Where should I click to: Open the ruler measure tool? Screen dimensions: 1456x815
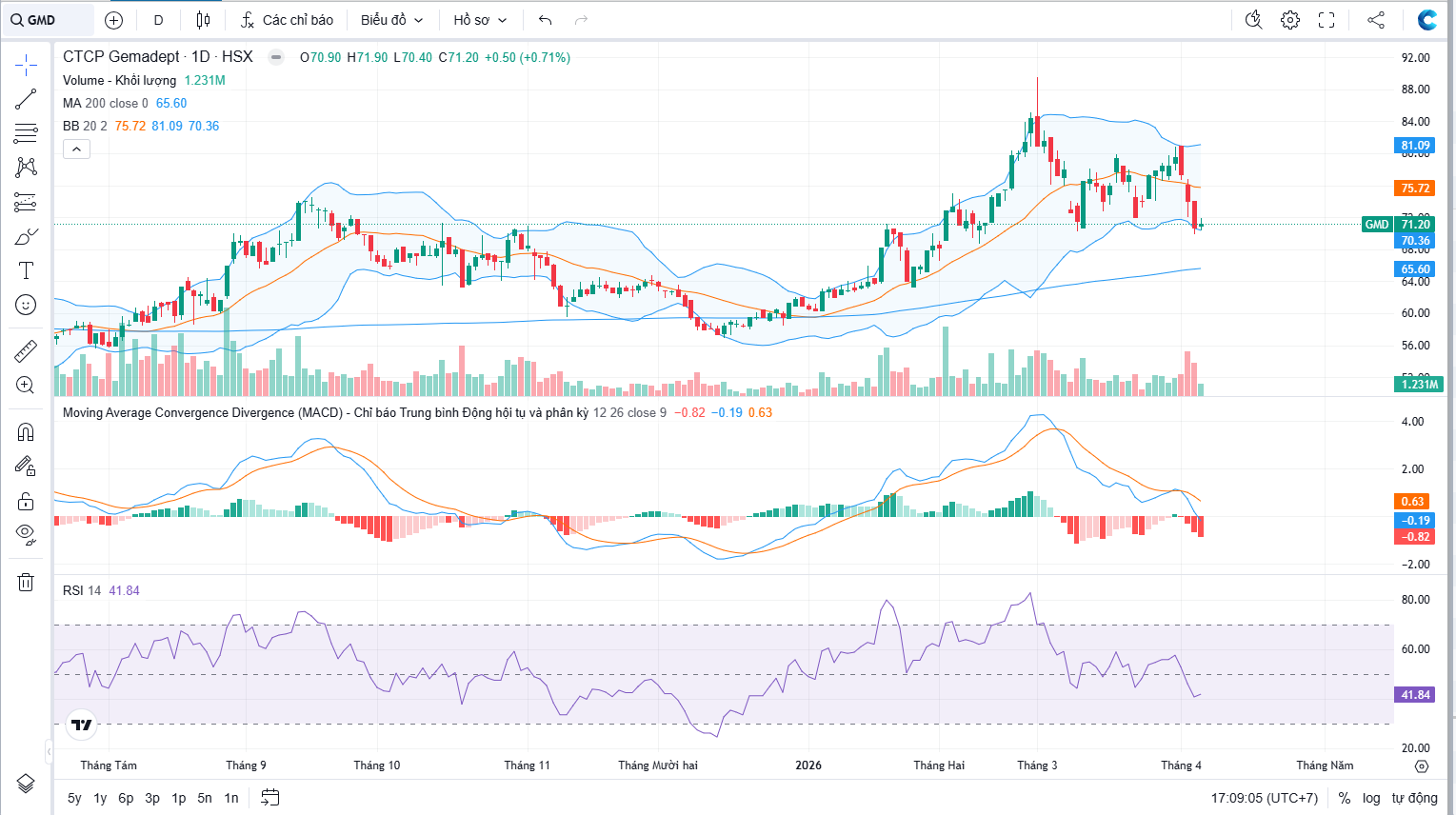(x=26, y=351)
